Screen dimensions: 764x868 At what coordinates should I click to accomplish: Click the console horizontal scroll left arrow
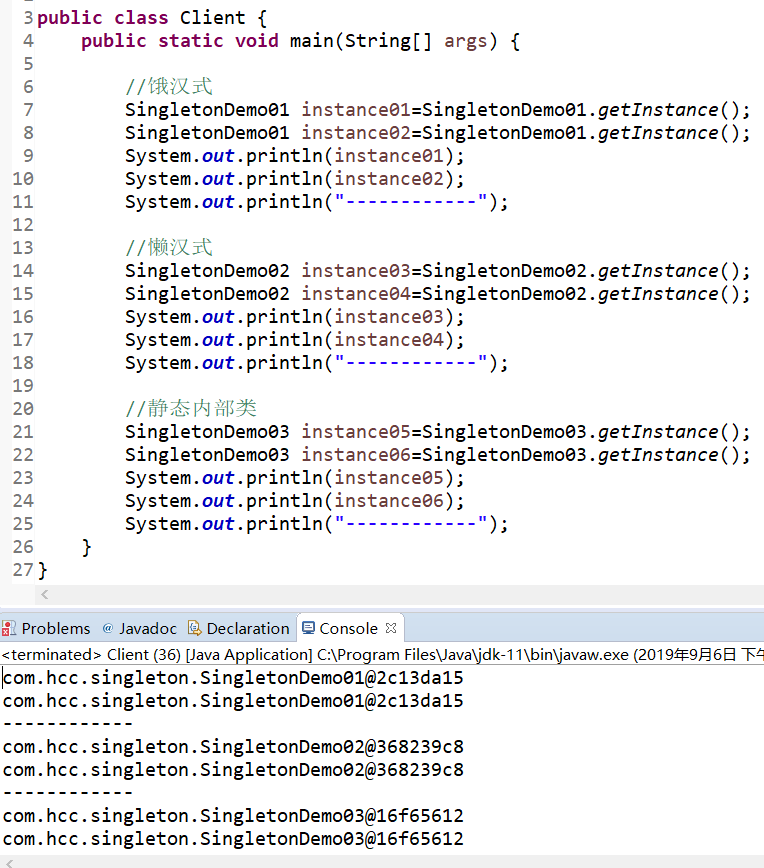click(9, 862)
